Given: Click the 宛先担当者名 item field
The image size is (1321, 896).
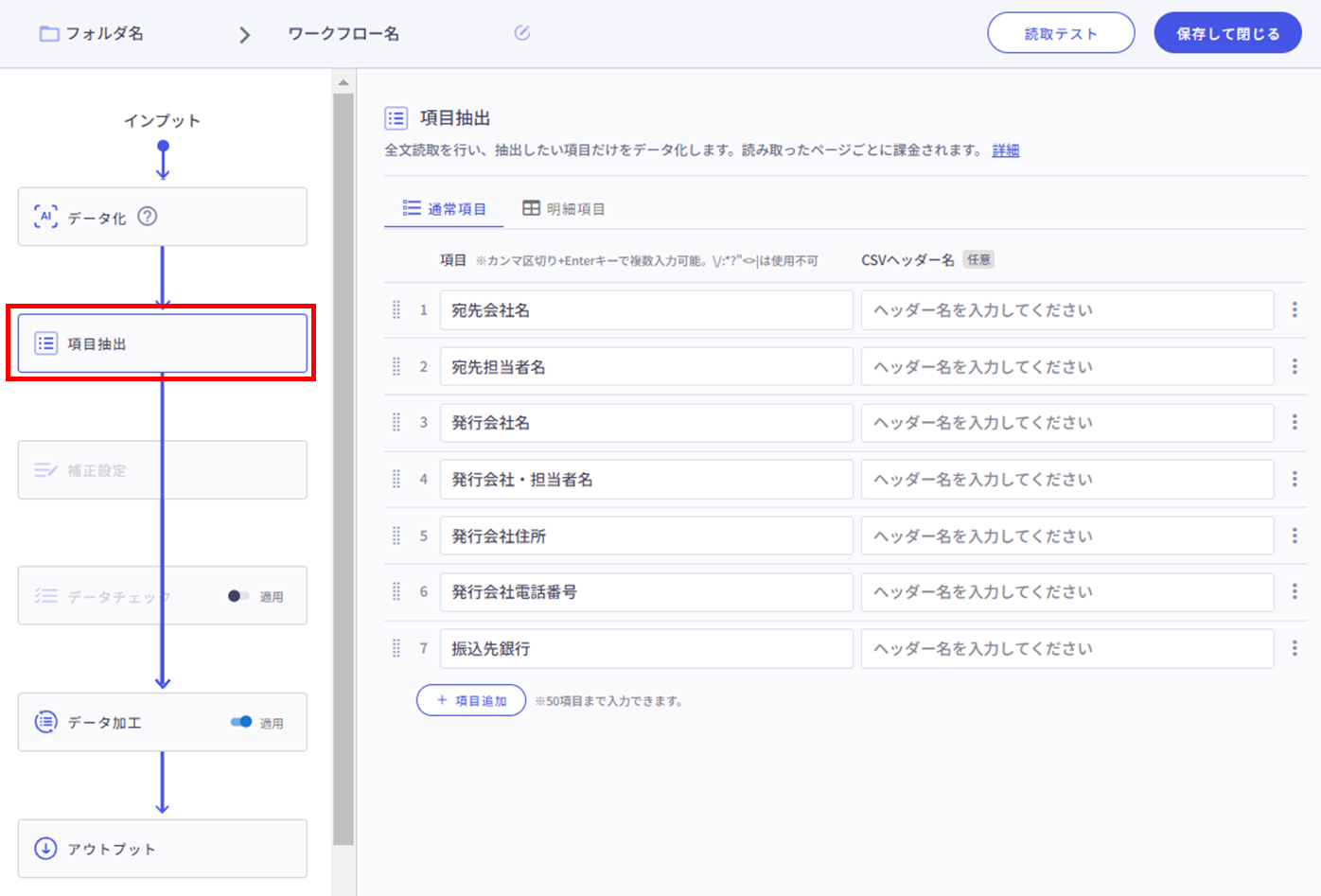Looking at the screenshot, I should (x=646, y=366).
